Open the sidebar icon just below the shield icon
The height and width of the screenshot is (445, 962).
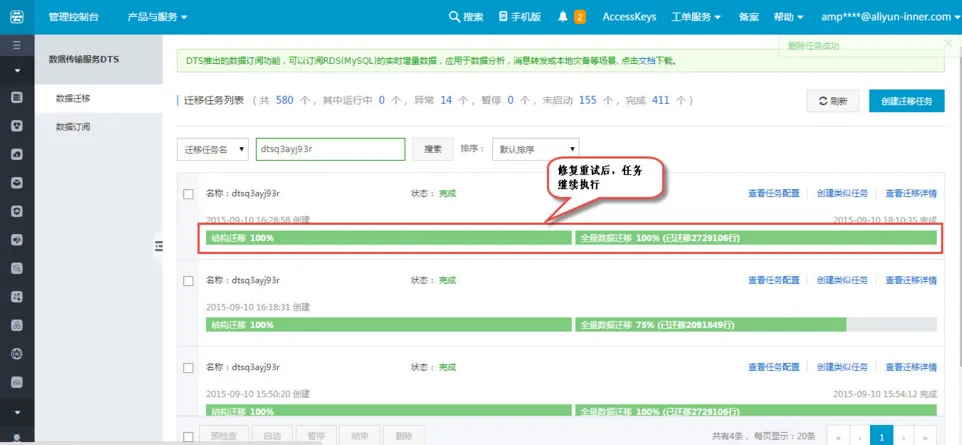(17, 240)
